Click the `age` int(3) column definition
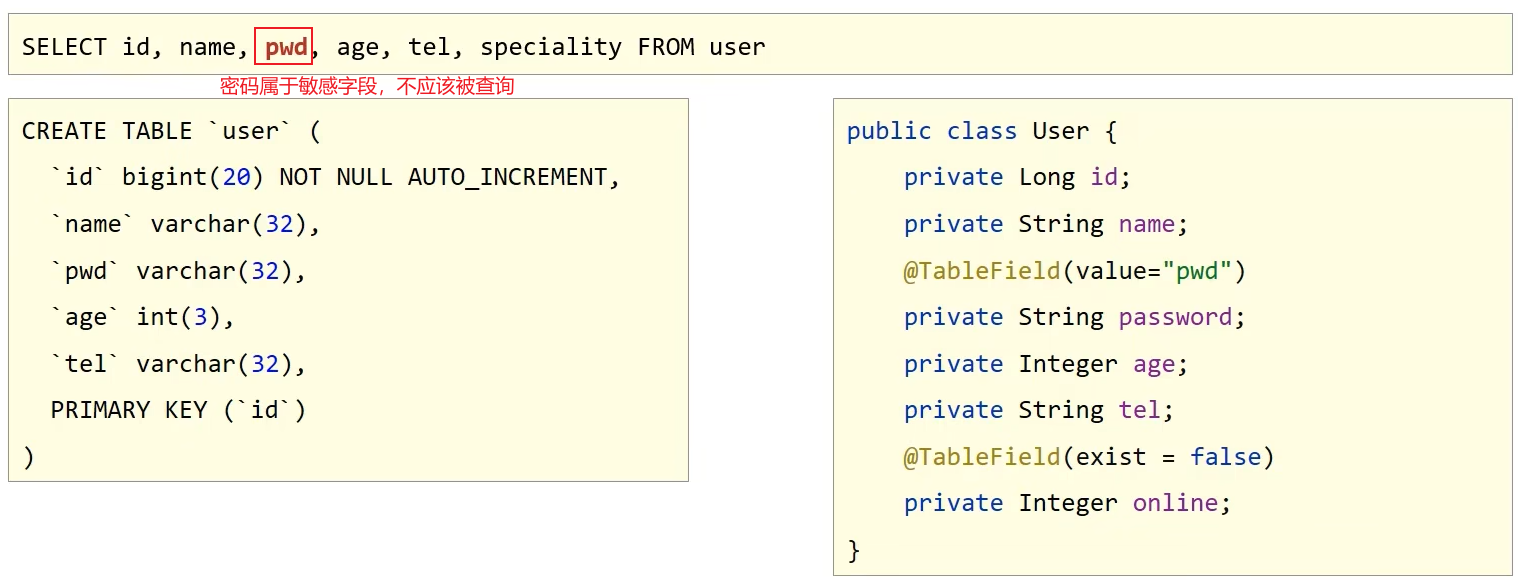 pyautogui.click(x=142, y=317)
